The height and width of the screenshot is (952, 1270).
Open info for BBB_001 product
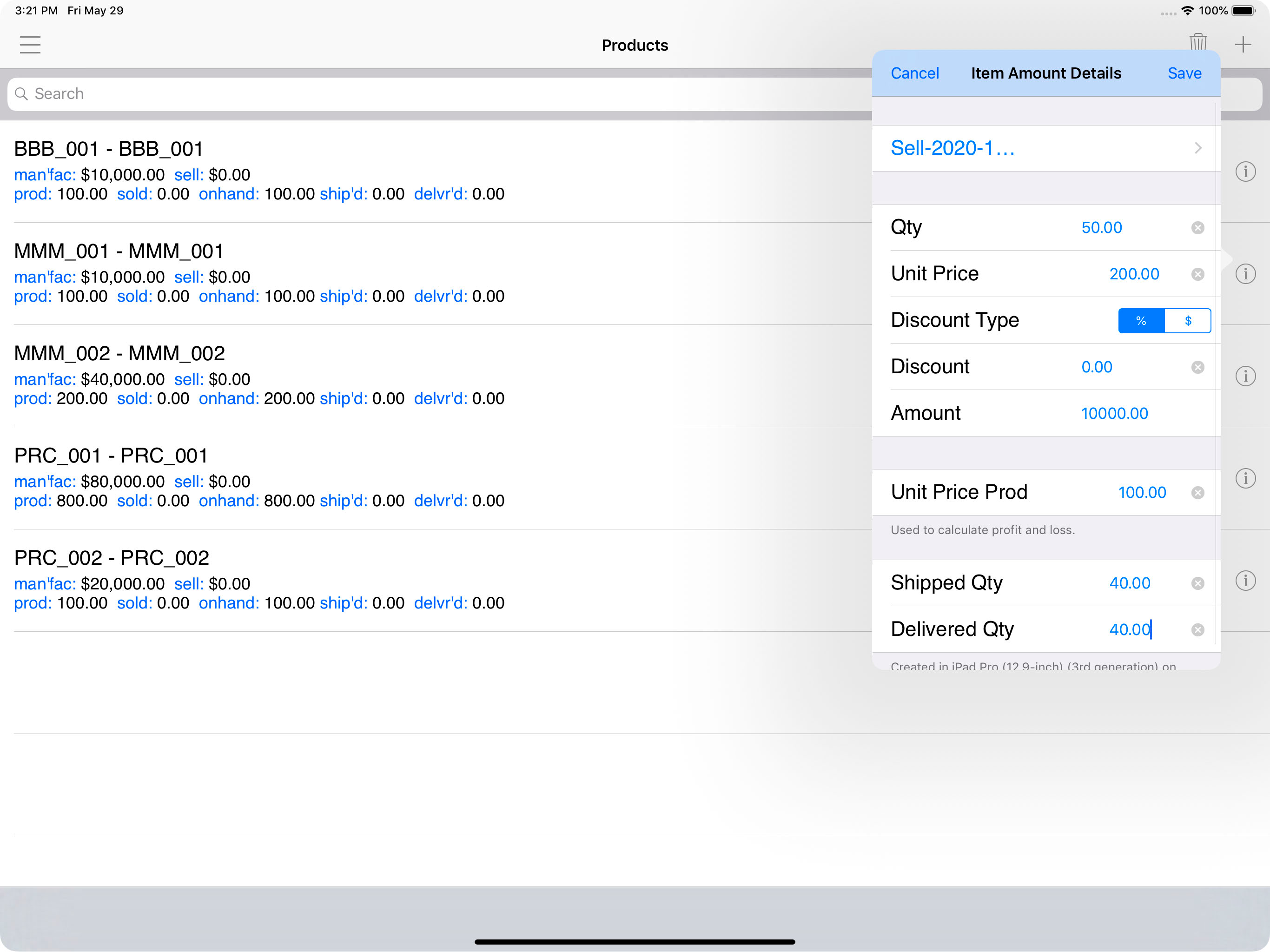(x=1245, y=172)
